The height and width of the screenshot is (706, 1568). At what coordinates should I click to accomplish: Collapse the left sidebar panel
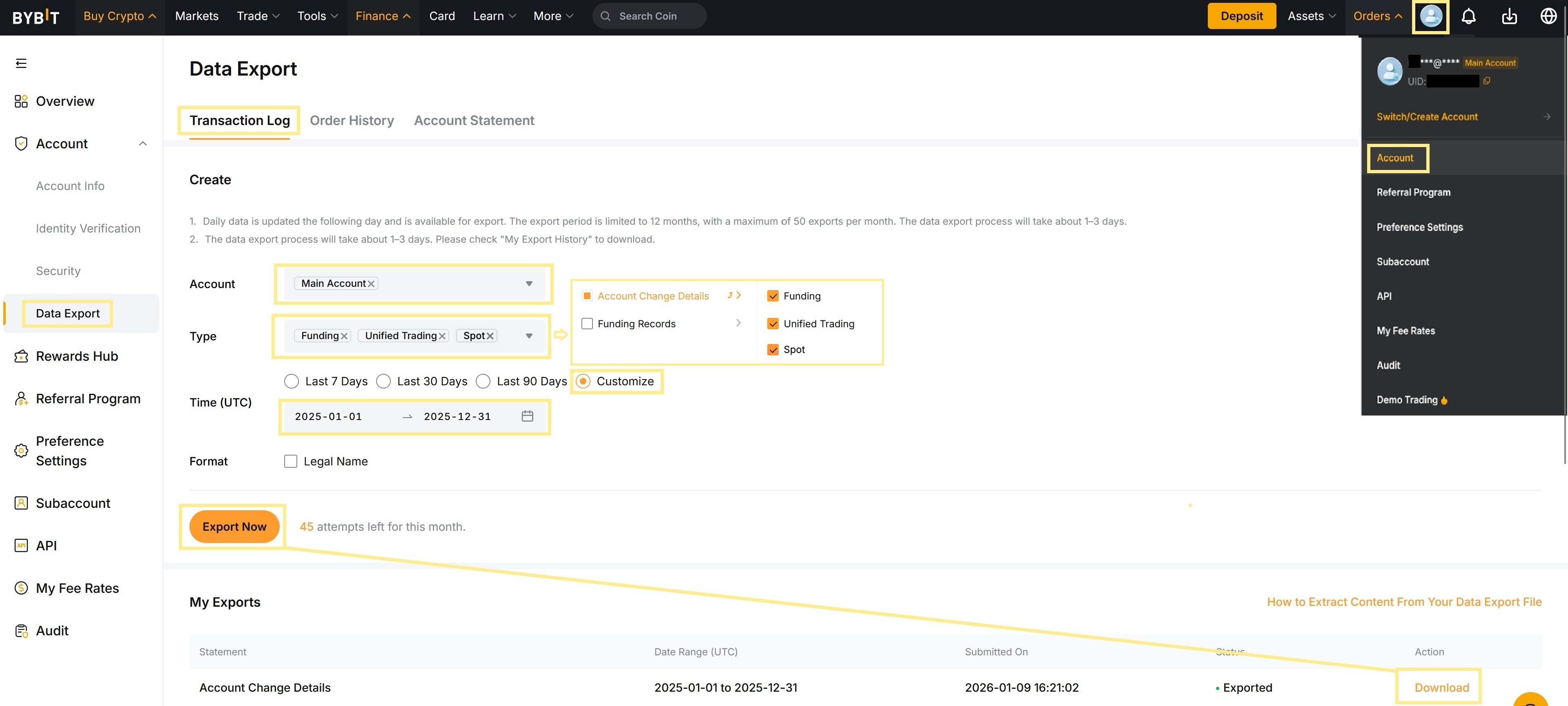[21, 63]
